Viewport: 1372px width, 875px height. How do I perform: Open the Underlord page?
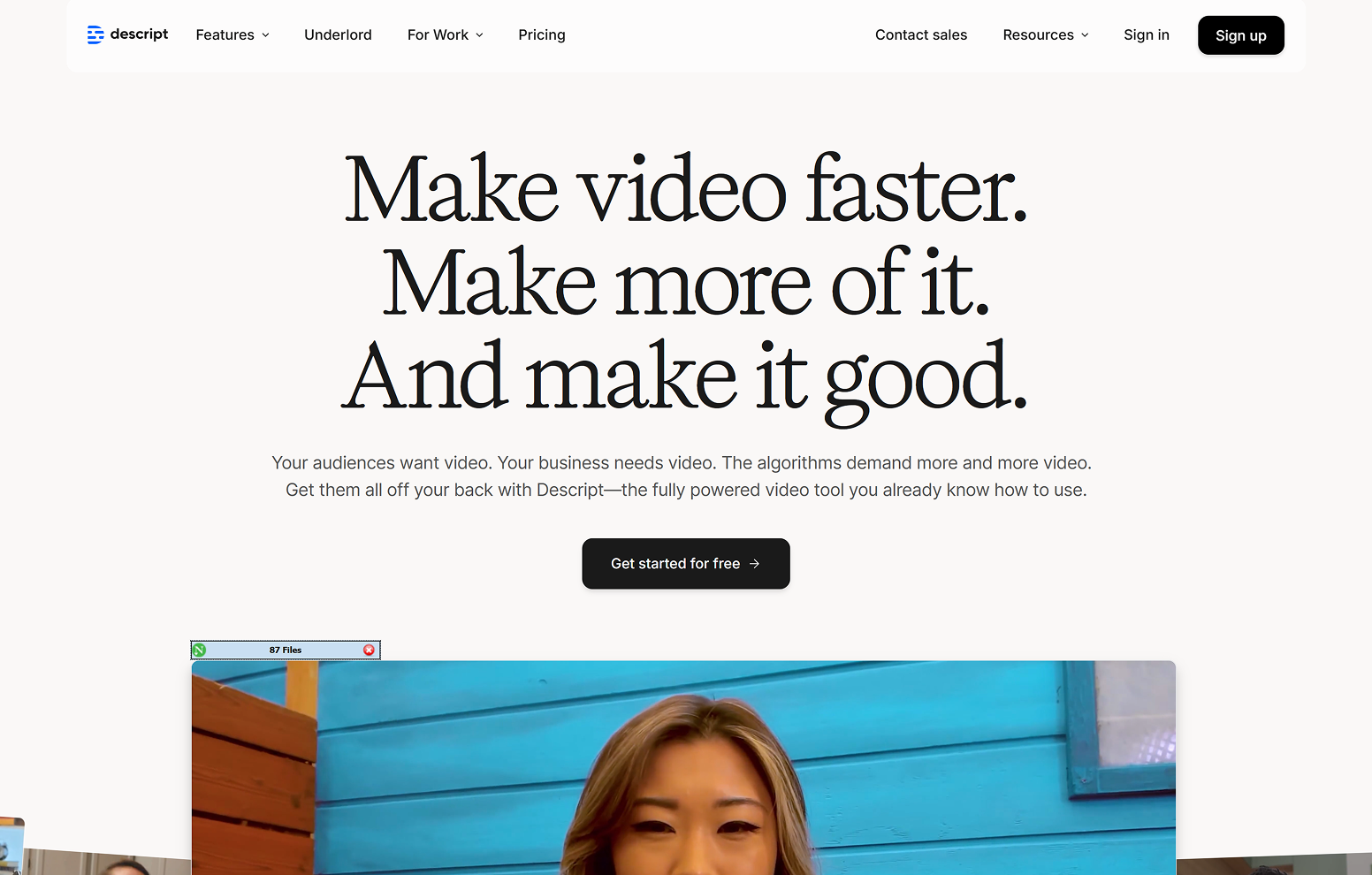pyautogui.click(x=338, y=35)
